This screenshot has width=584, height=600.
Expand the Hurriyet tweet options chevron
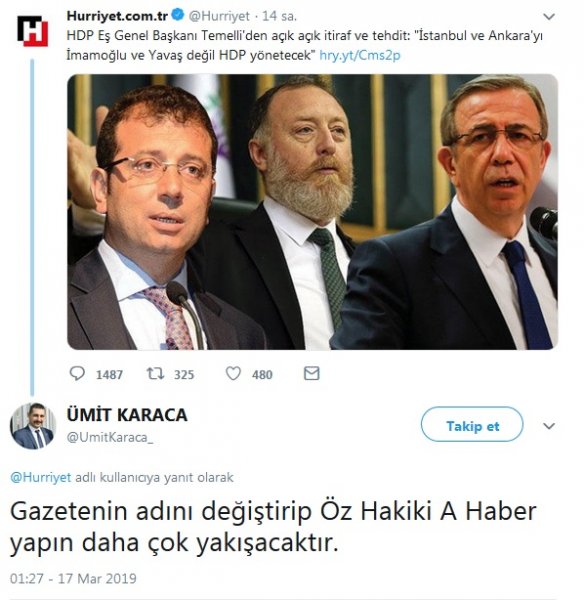(549, 16)
